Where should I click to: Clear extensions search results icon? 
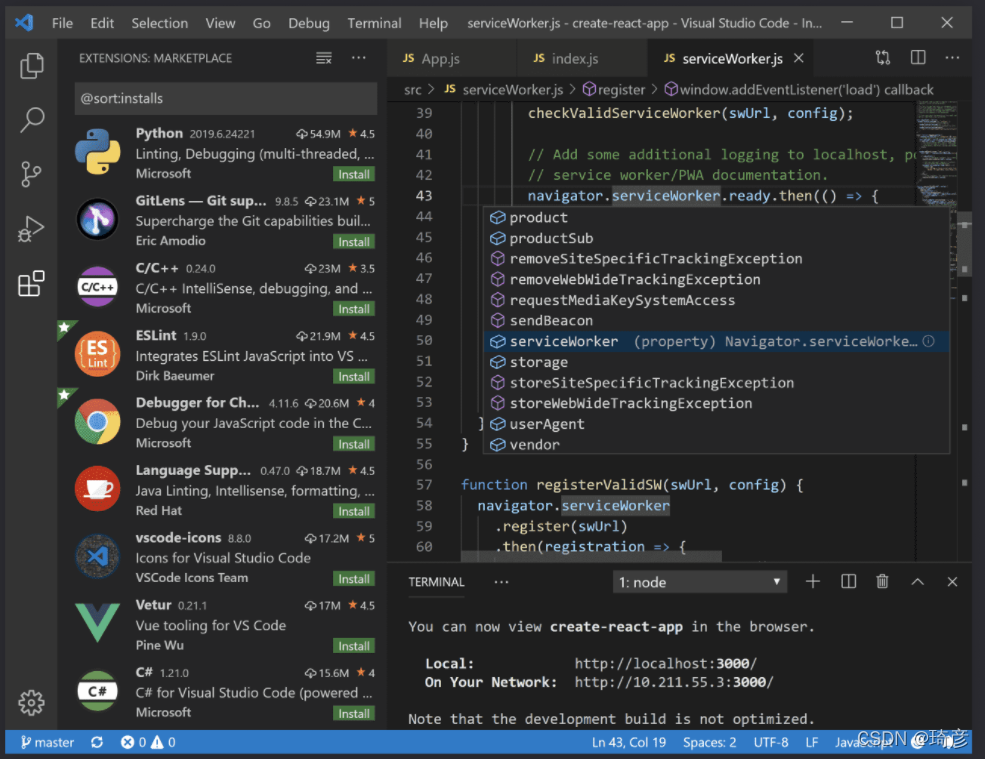pos(324,58)
